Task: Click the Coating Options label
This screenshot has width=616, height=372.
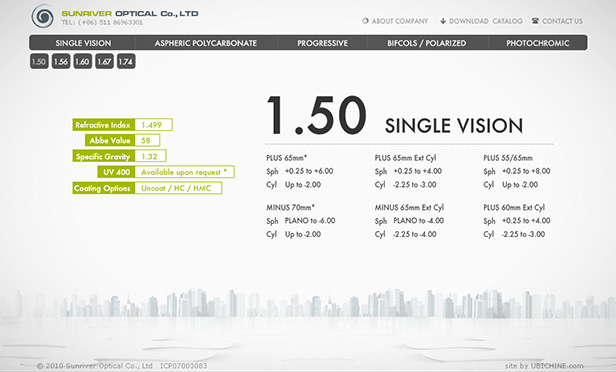Action: click(x=103, y=188)
